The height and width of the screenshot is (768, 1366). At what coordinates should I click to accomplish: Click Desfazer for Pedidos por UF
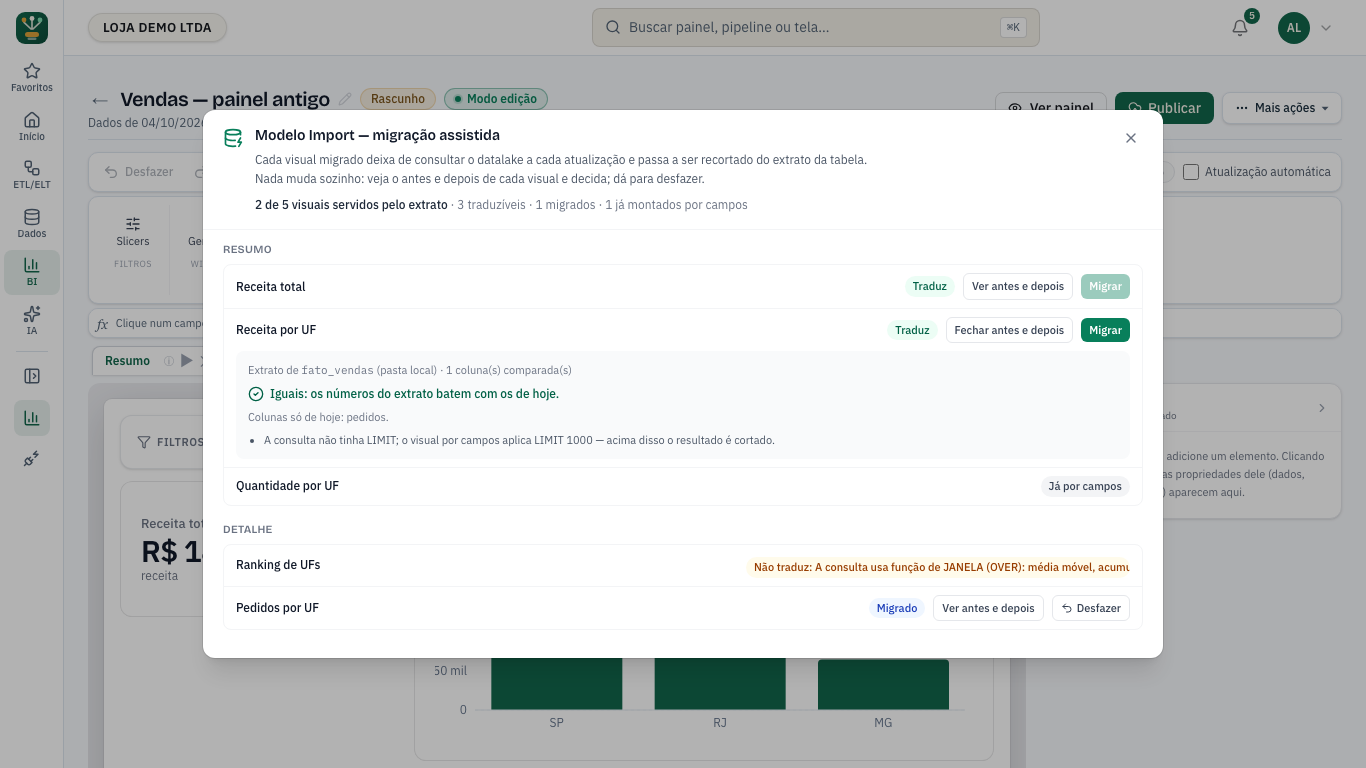pos(1091,608)
